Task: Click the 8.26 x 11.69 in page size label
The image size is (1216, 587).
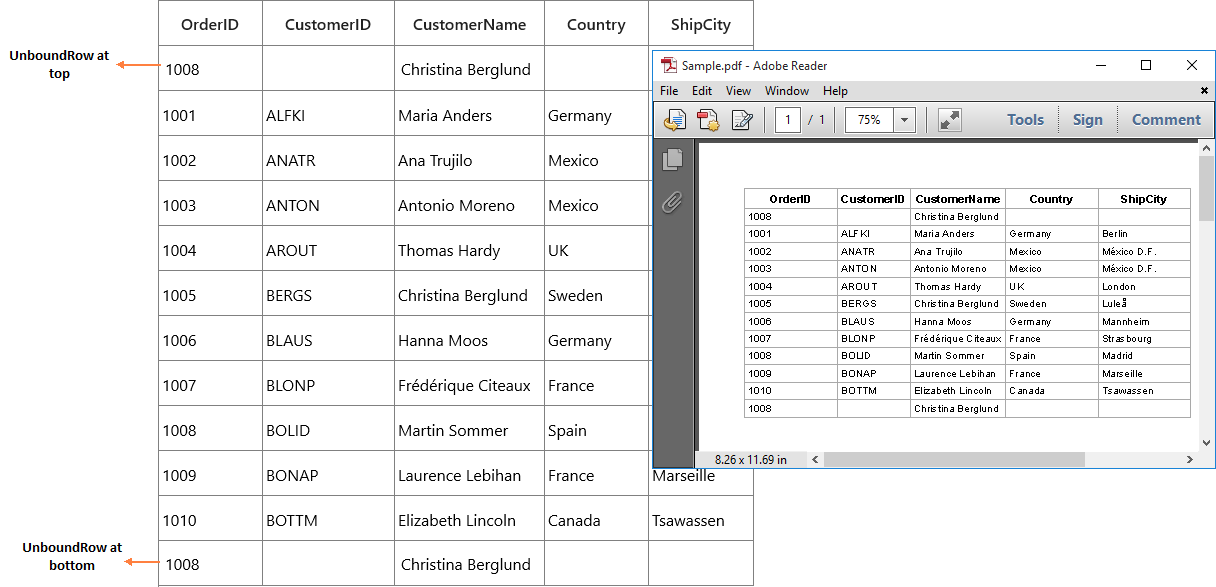Action: [751, 460]
